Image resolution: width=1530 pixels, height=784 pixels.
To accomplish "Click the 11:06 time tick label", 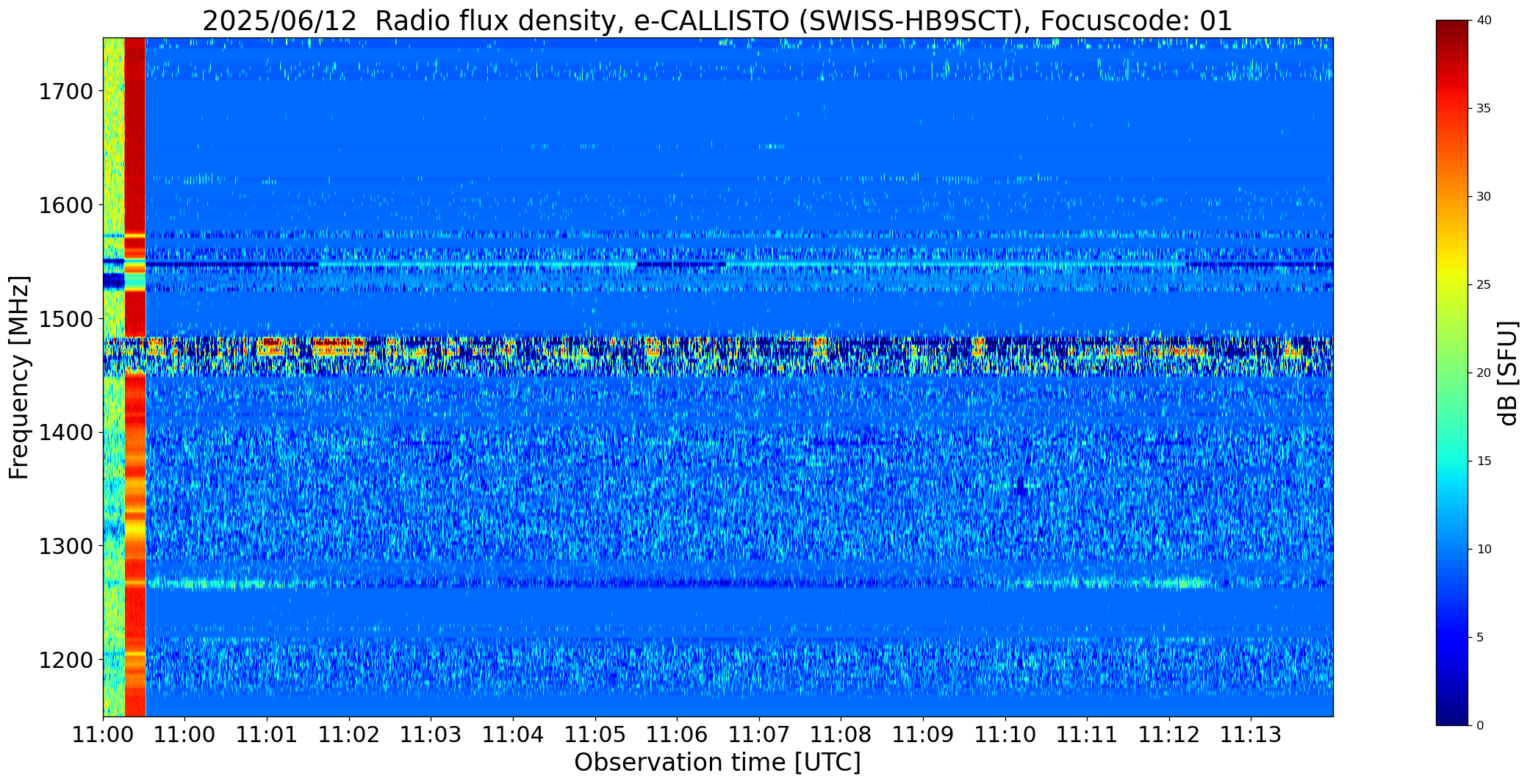I will (x=677, y=735).
